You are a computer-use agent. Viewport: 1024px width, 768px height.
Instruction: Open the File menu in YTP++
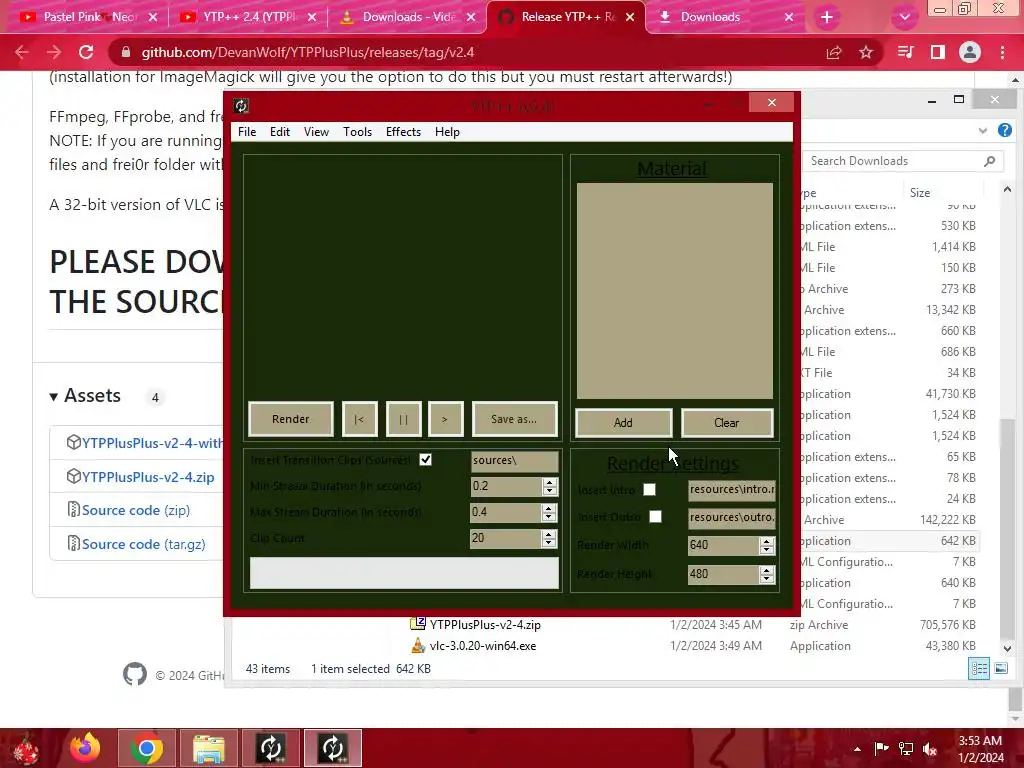pos(247,132)
